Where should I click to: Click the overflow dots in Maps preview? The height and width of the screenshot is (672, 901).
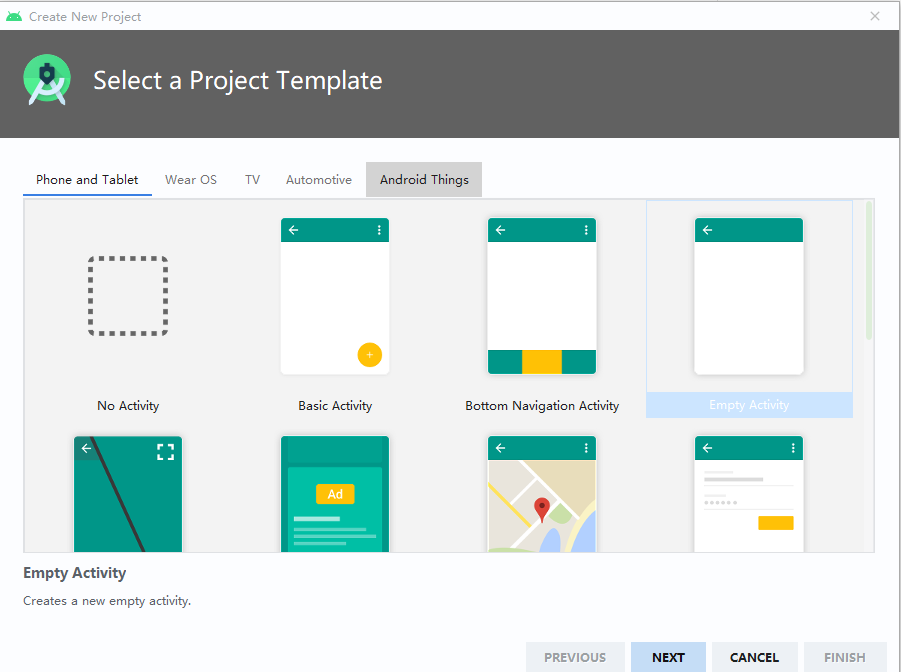coord(586,448)
